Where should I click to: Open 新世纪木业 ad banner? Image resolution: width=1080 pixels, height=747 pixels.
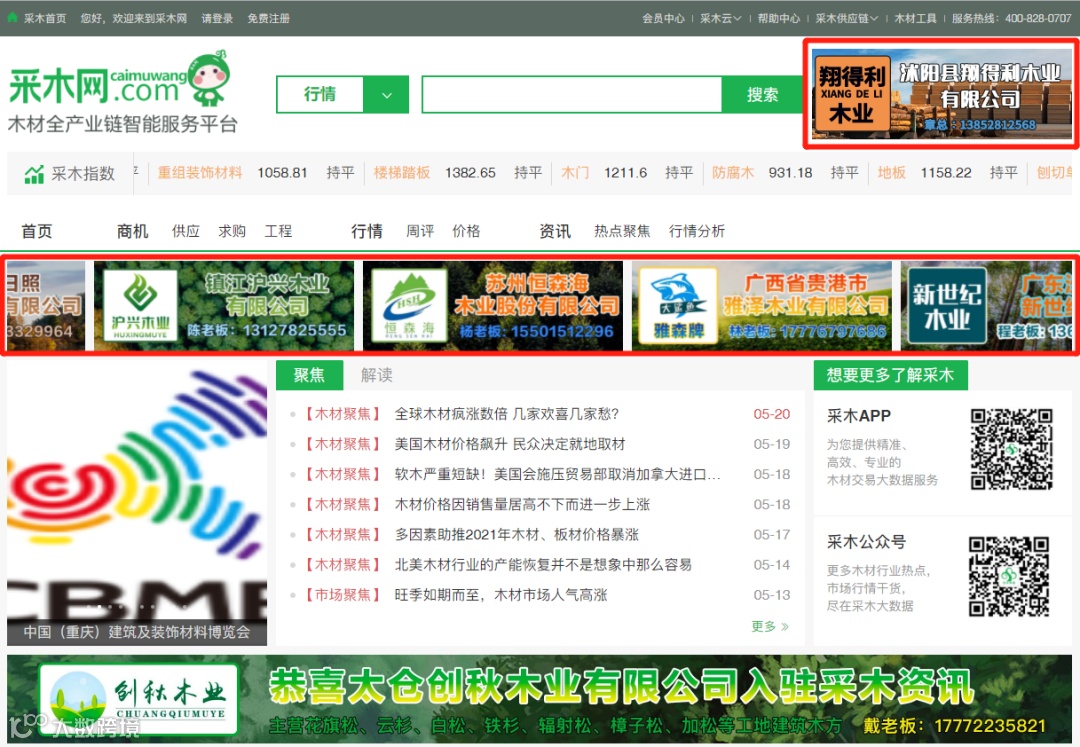coord(986,306)
